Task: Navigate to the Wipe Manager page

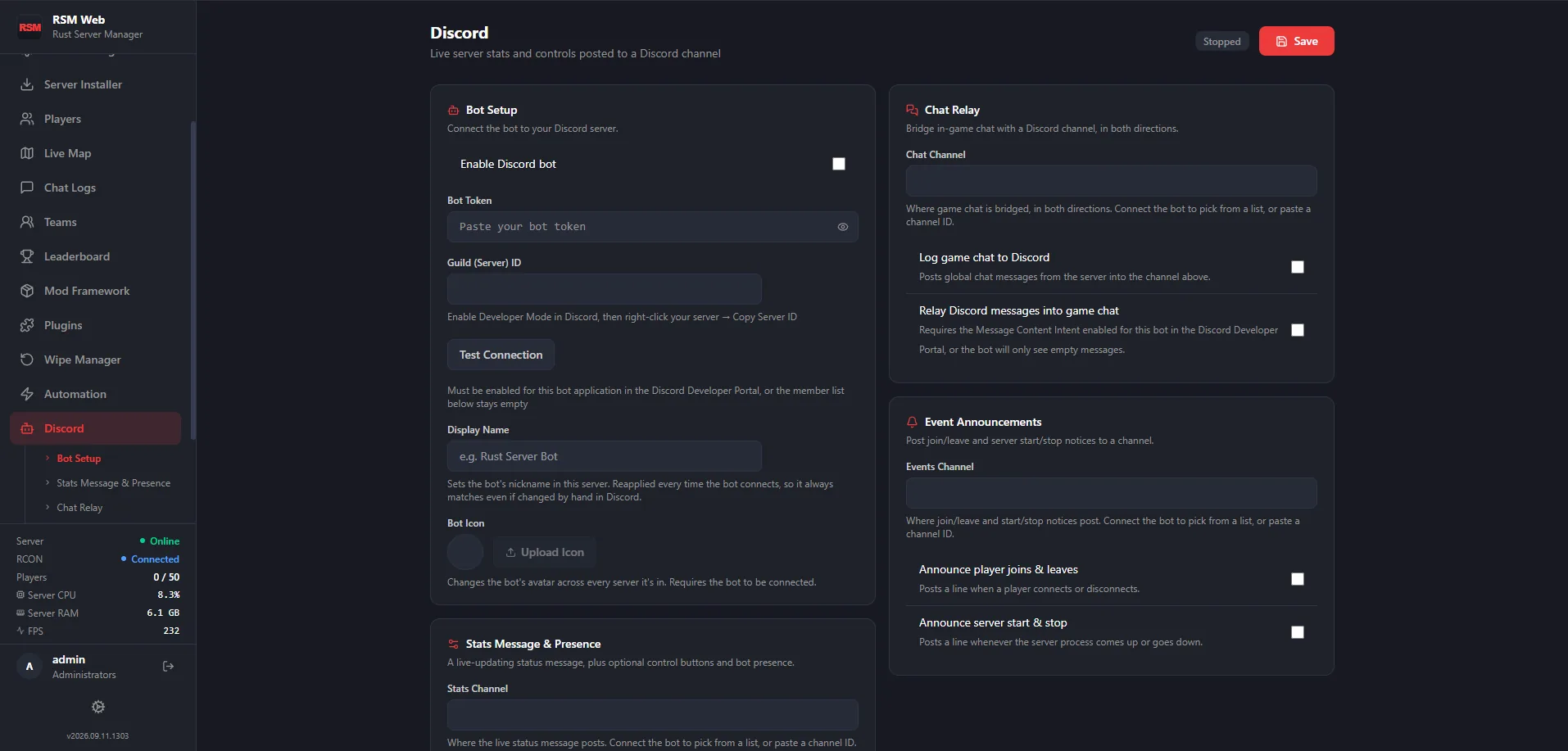Action: pyautogui.click(x=96, y=360)
